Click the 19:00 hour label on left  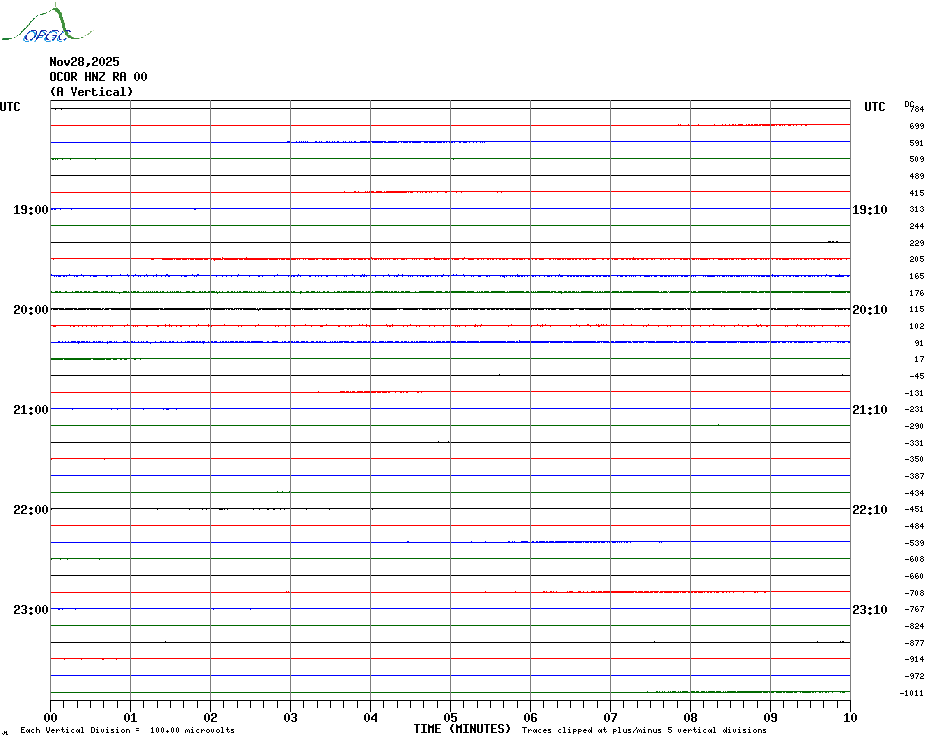tap(31, 210)
